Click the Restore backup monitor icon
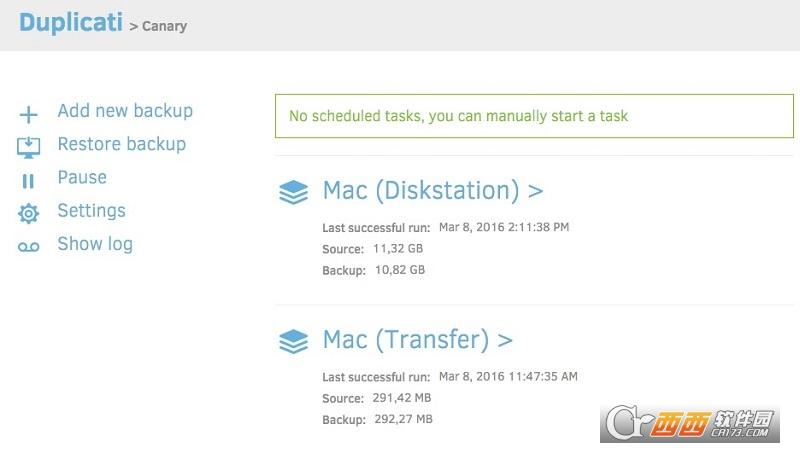The height and width of the screenshot is (453, 800). point(29,147)
